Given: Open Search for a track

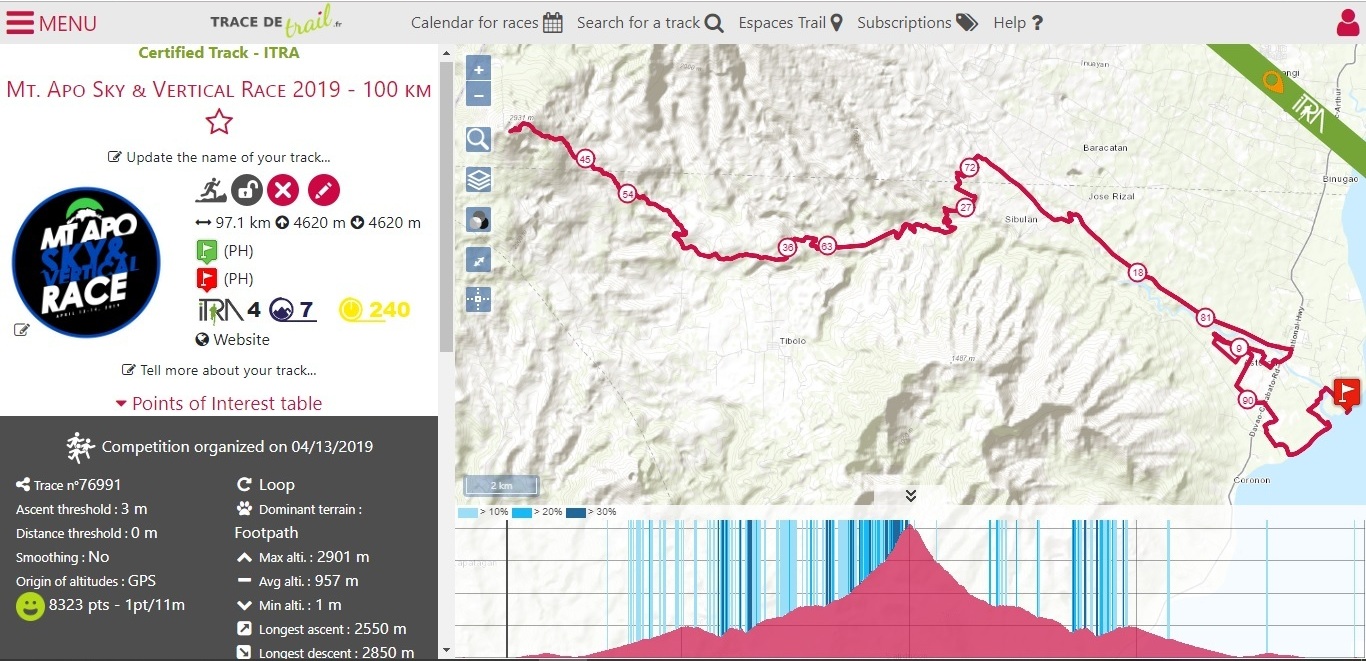Looking at the screenshot, I should tap(650, 23).
